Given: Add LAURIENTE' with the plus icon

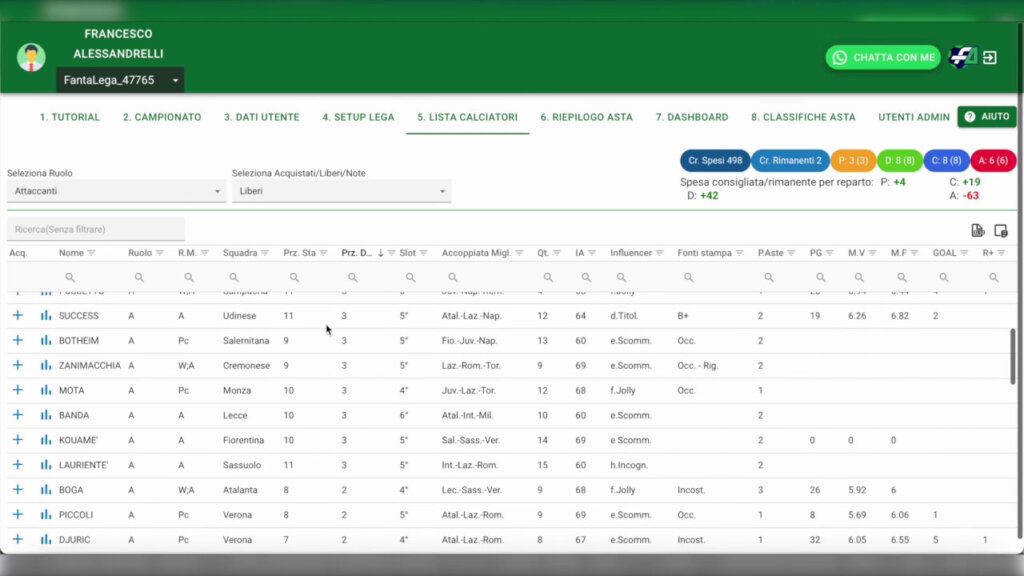Looking at the screenshot, I should tap(18, 464).
